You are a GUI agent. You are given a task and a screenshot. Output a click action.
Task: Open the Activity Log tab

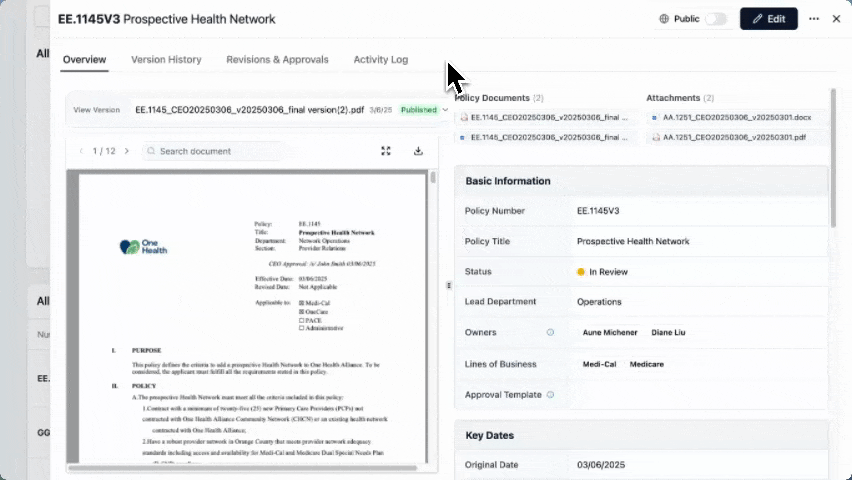pyautogui.click(x=380, y=60)
